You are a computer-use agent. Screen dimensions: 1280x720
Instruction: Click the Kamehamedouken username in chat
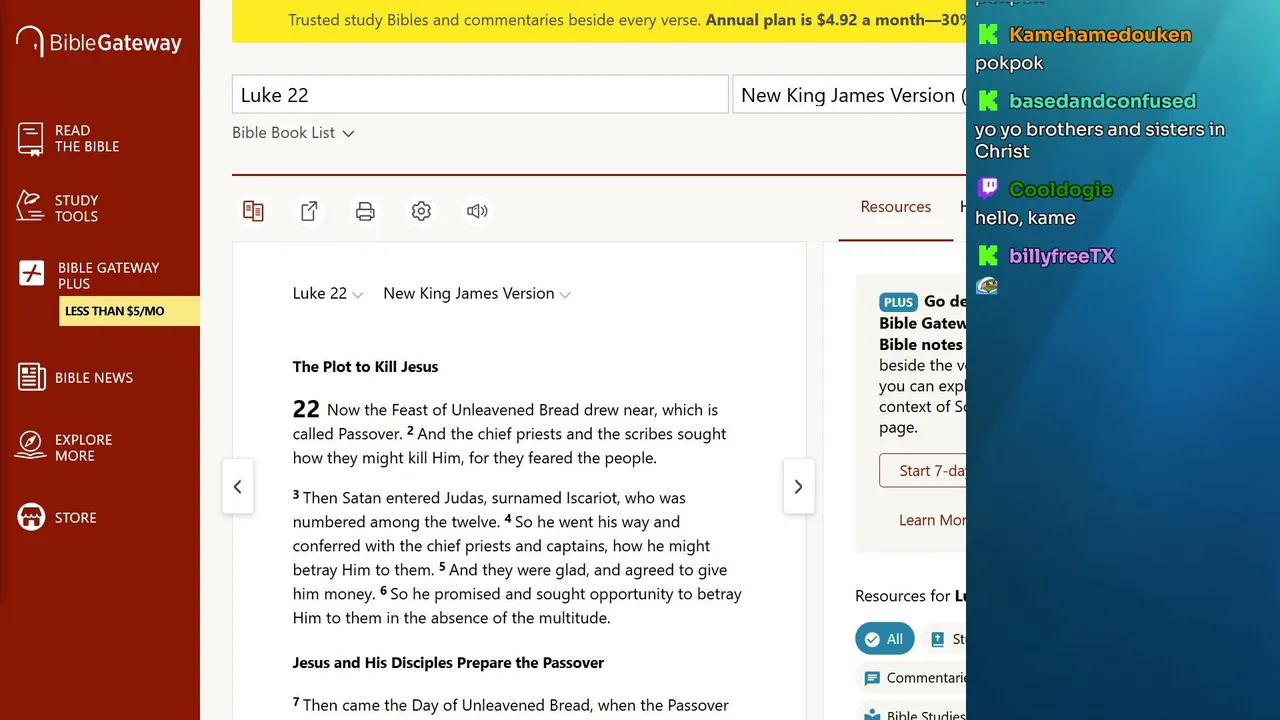1100,35
